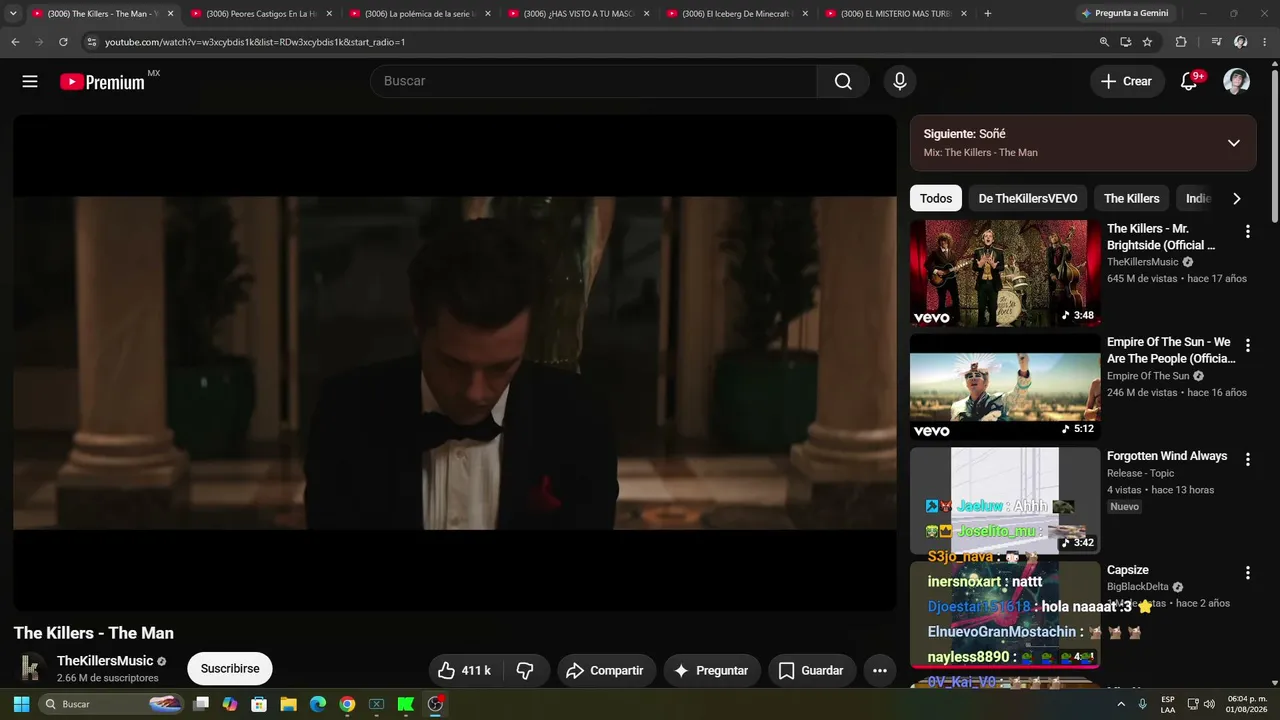Screen dimensions: 1280x720
Task: Click the video player area
Action: click(x=455, y=363)
